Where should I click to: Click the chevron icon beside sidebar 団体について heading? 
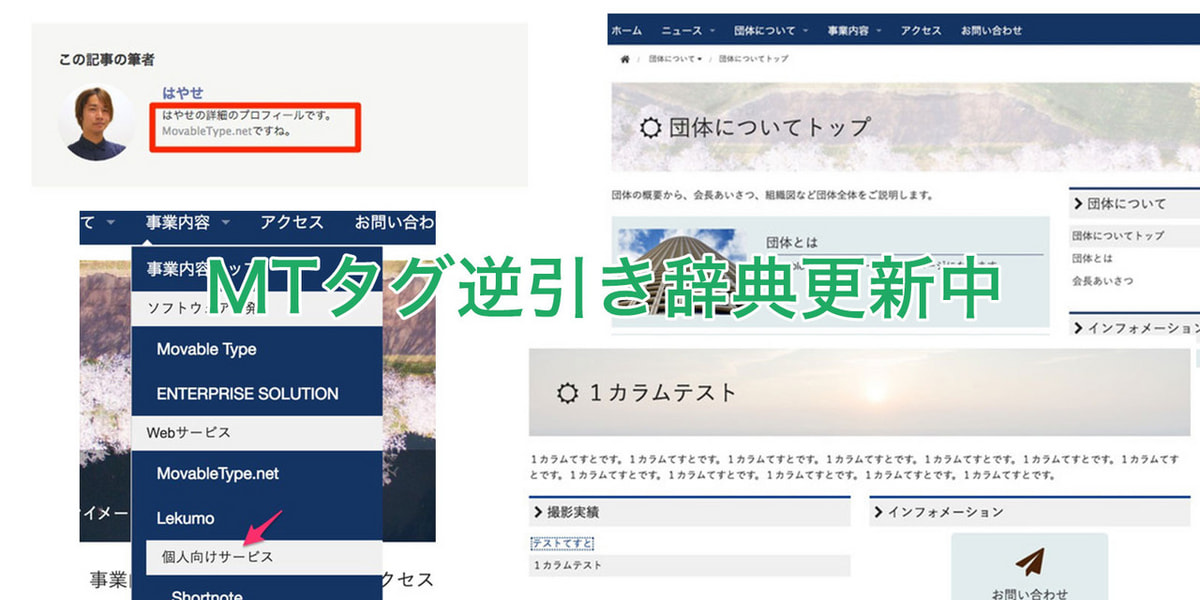pyautogui.click(x=1078, y=204)
